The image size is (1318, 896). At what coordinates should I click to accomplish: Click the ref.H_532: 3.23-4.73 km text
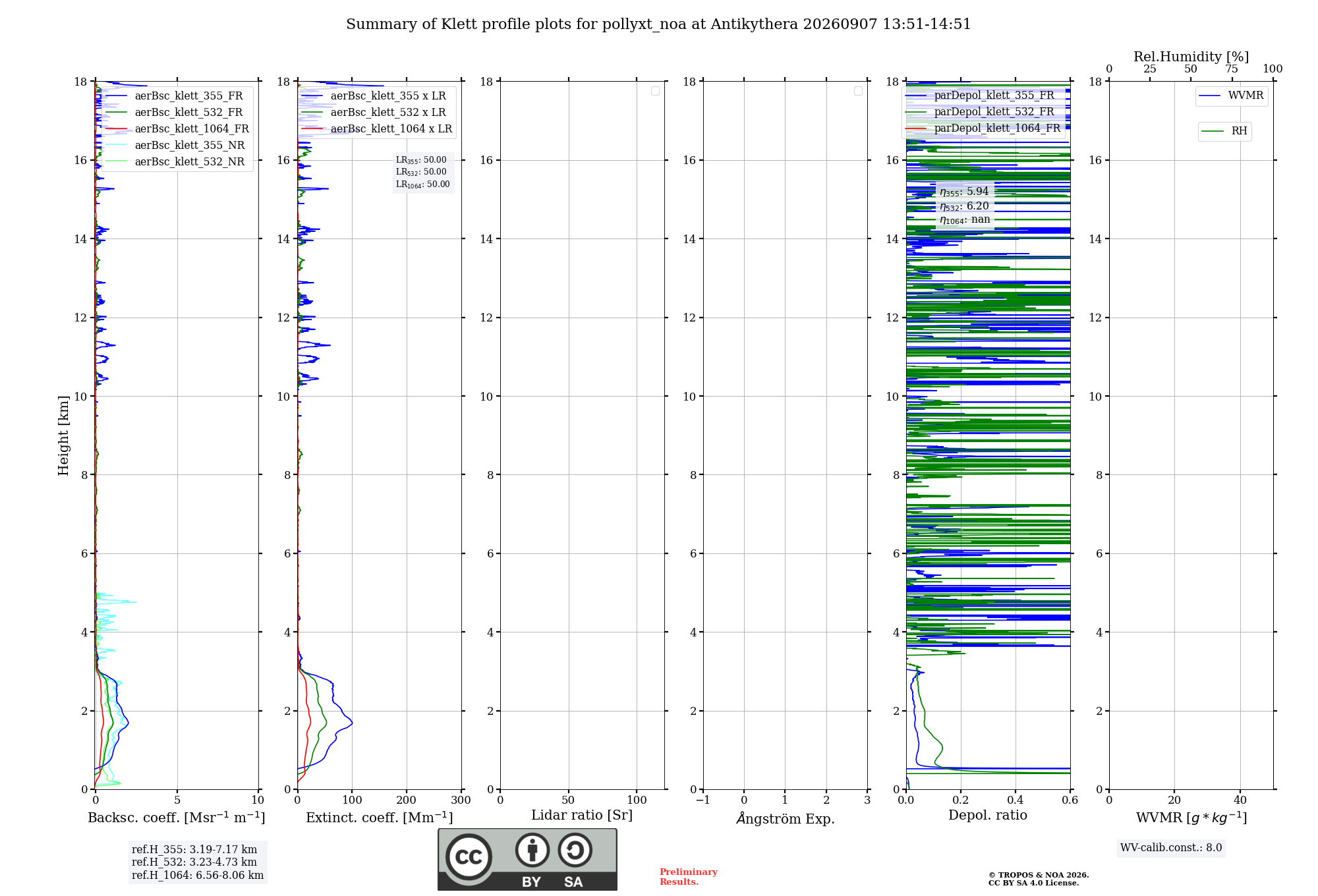[x=194, y=862]
